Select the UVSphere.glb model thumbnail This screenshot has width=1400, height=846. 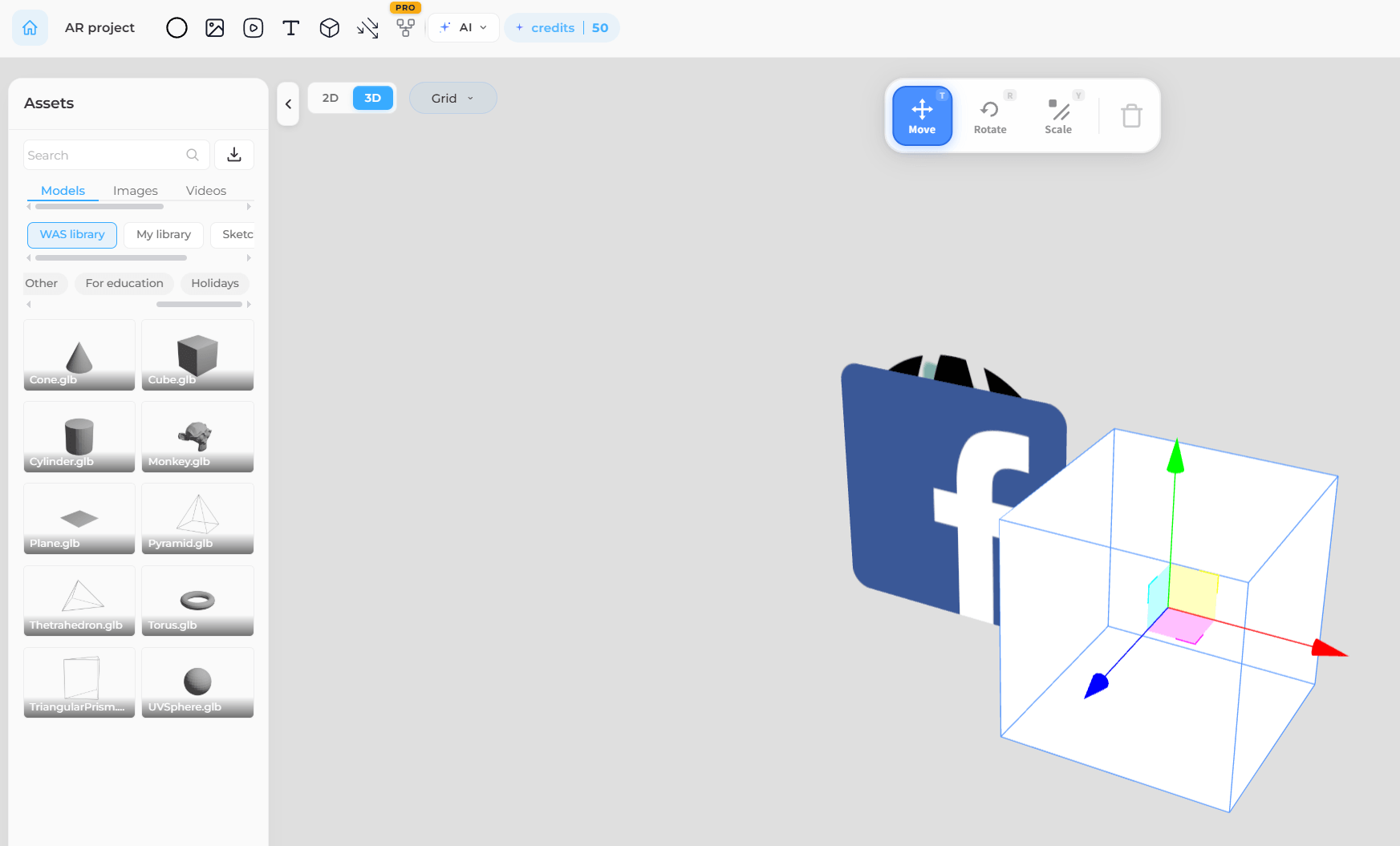click(x=197, y=682)
